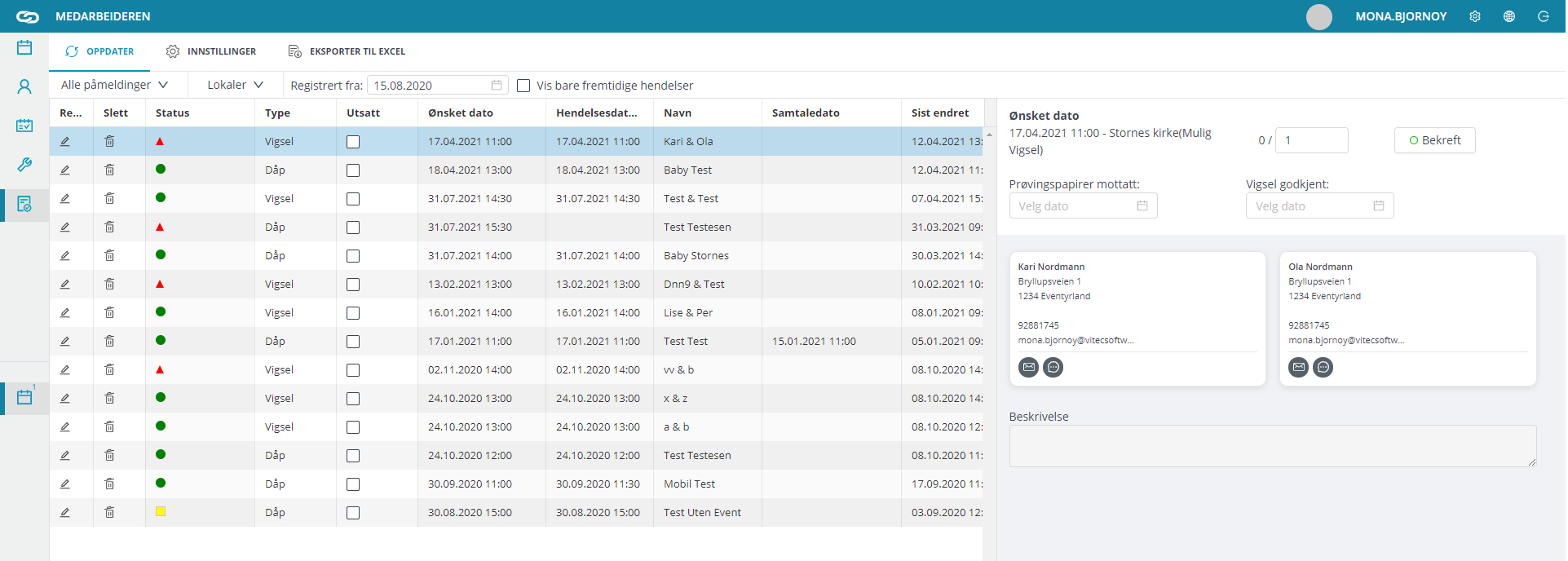Select the vv & b row name
Viewport: 1568px width, 561px height.
pyautogui.click(x=678, y=370)
